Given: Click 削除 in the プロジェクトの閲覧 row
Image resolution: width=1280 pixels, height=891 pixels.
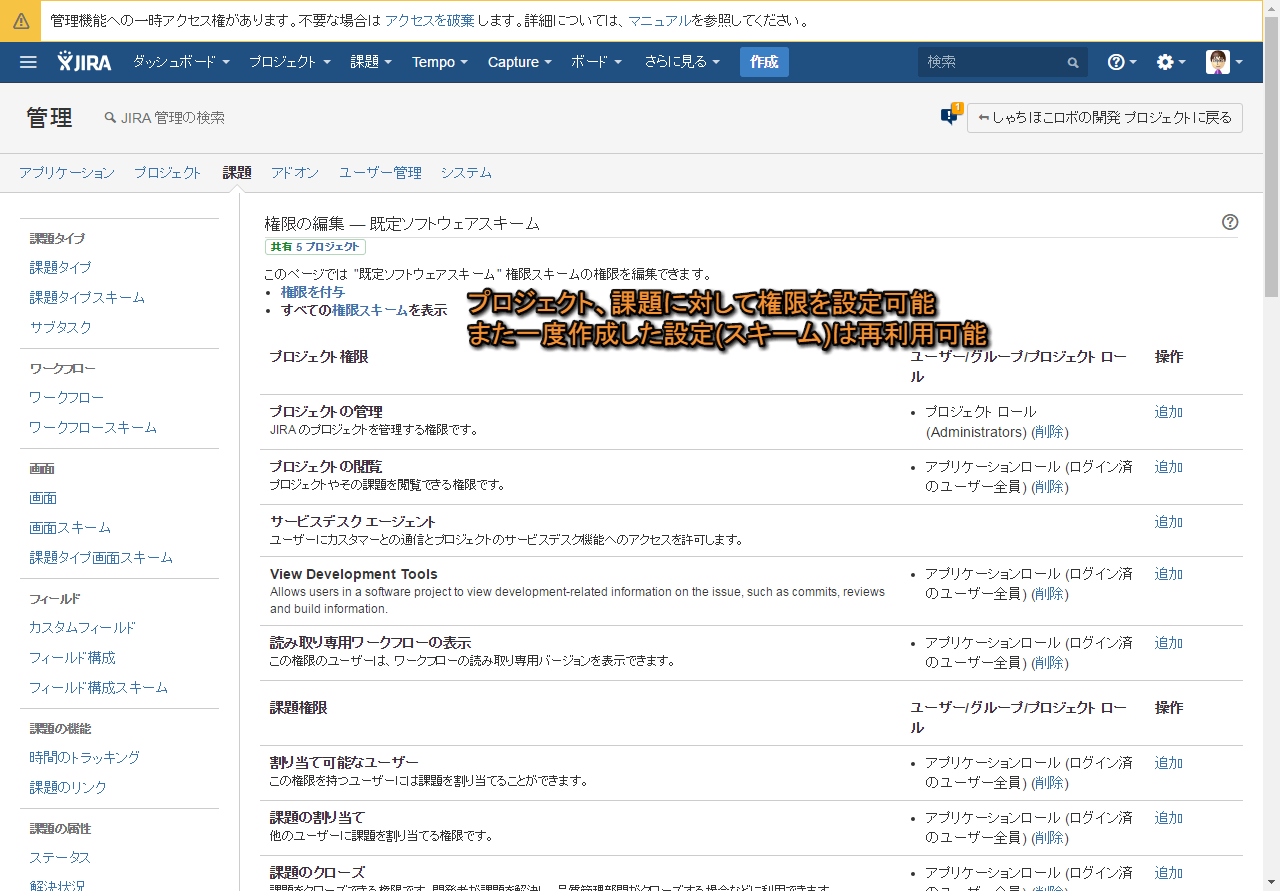Looking at the screenshot, I should pos(1048,487).
